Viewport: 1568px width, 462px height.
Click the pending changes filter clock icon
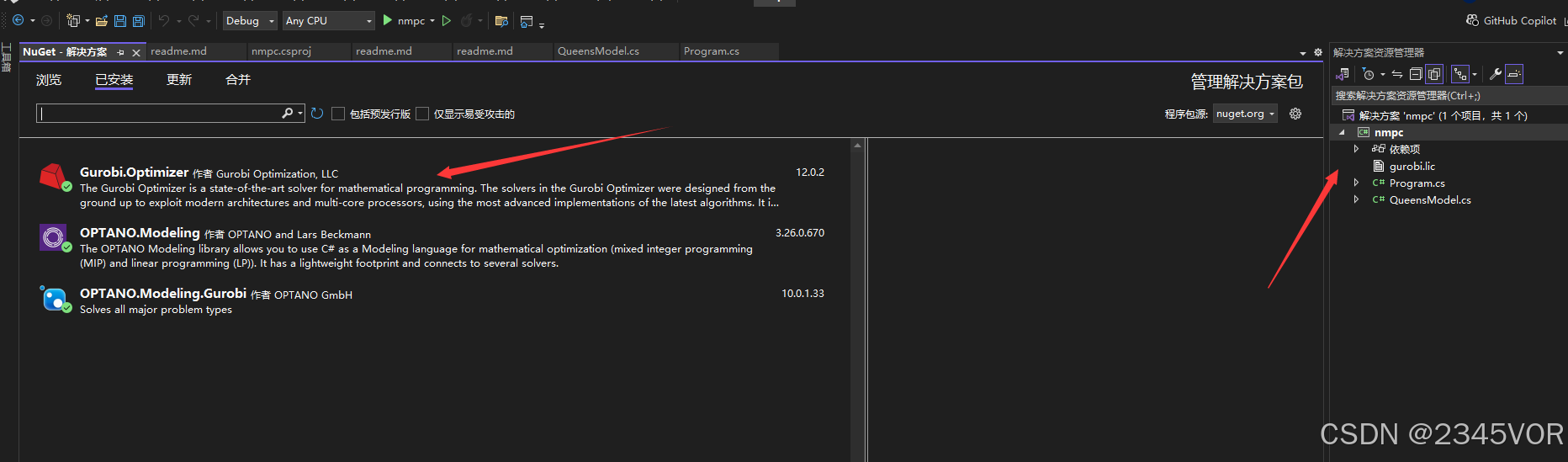[x=1369, y=74]
